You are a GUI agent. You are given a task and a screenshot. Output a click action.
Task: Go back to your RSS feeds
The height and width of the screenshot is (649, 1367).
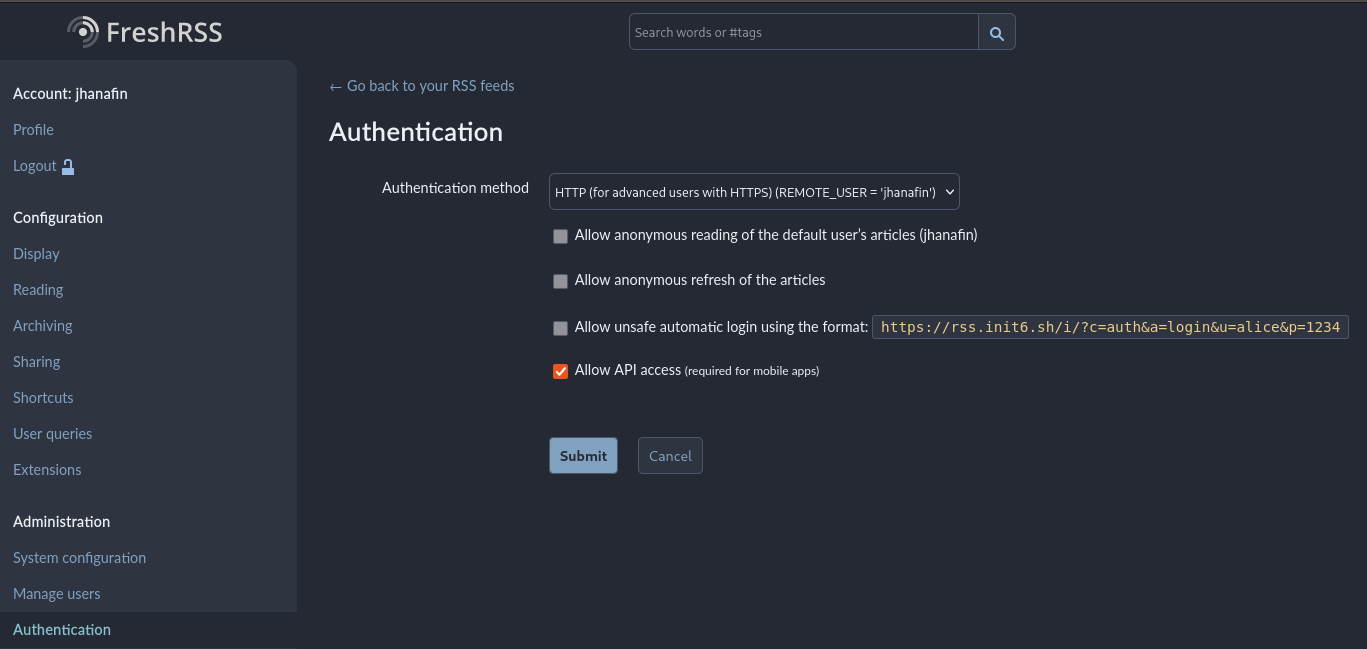[421, 85]
